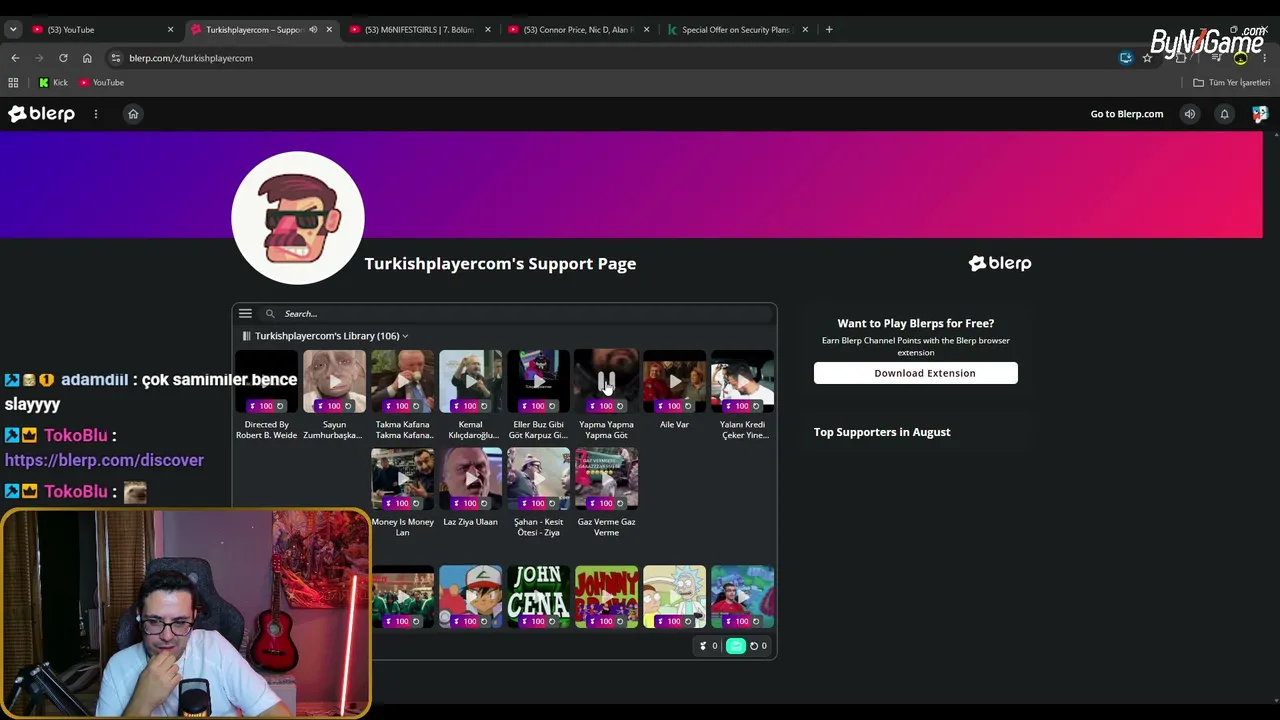Play the Şahan - Kesit Ötesi sound
Viewport: 1280px width, 720px height.
(538, 479)
